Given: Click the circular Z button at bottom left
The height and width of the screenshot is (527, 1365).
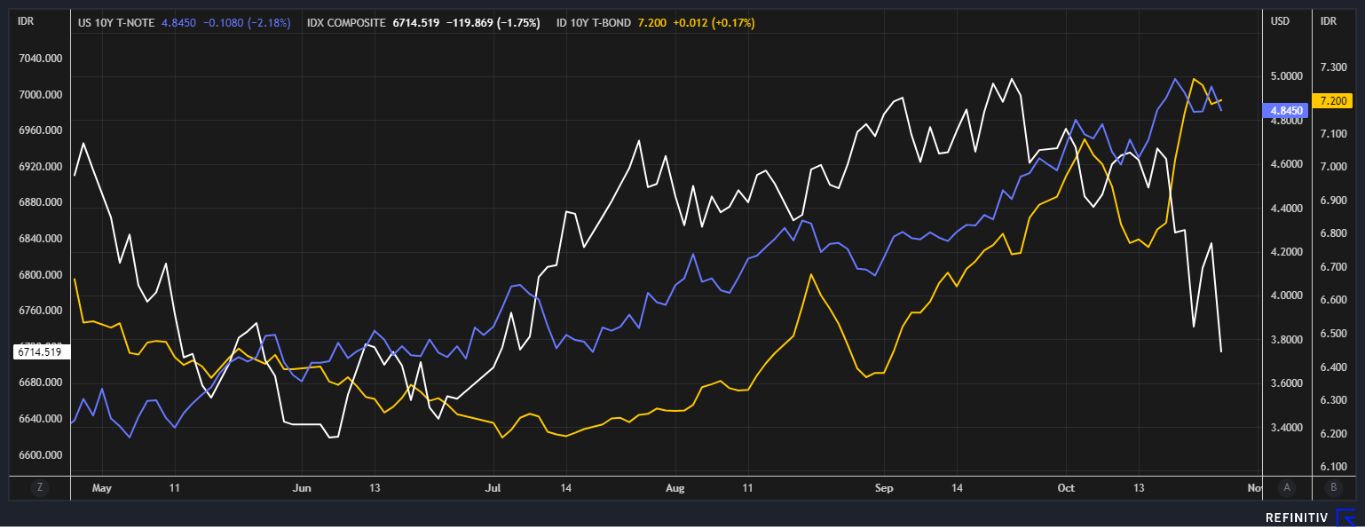Looking at the screenshot, I should [39, 488].
